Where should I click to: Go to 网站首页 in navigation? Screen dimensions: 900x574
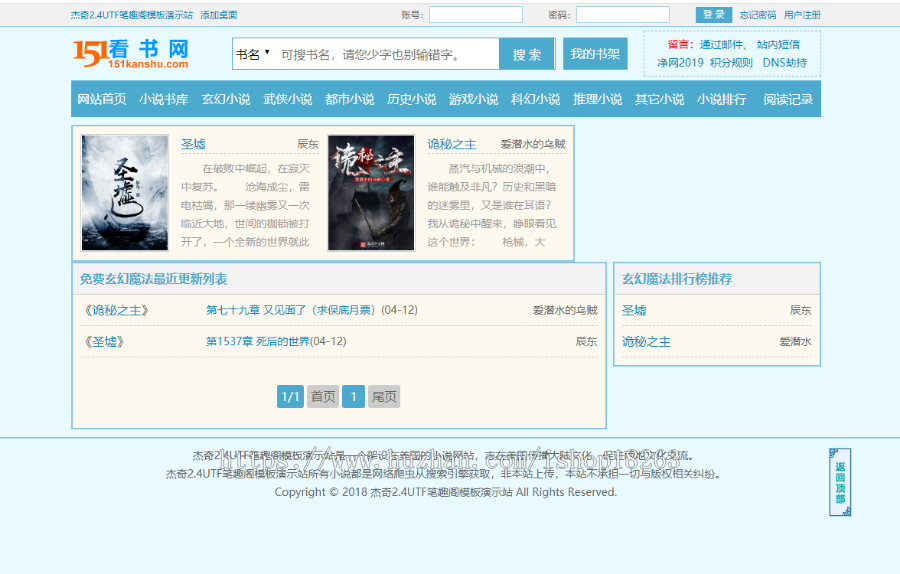102,99
